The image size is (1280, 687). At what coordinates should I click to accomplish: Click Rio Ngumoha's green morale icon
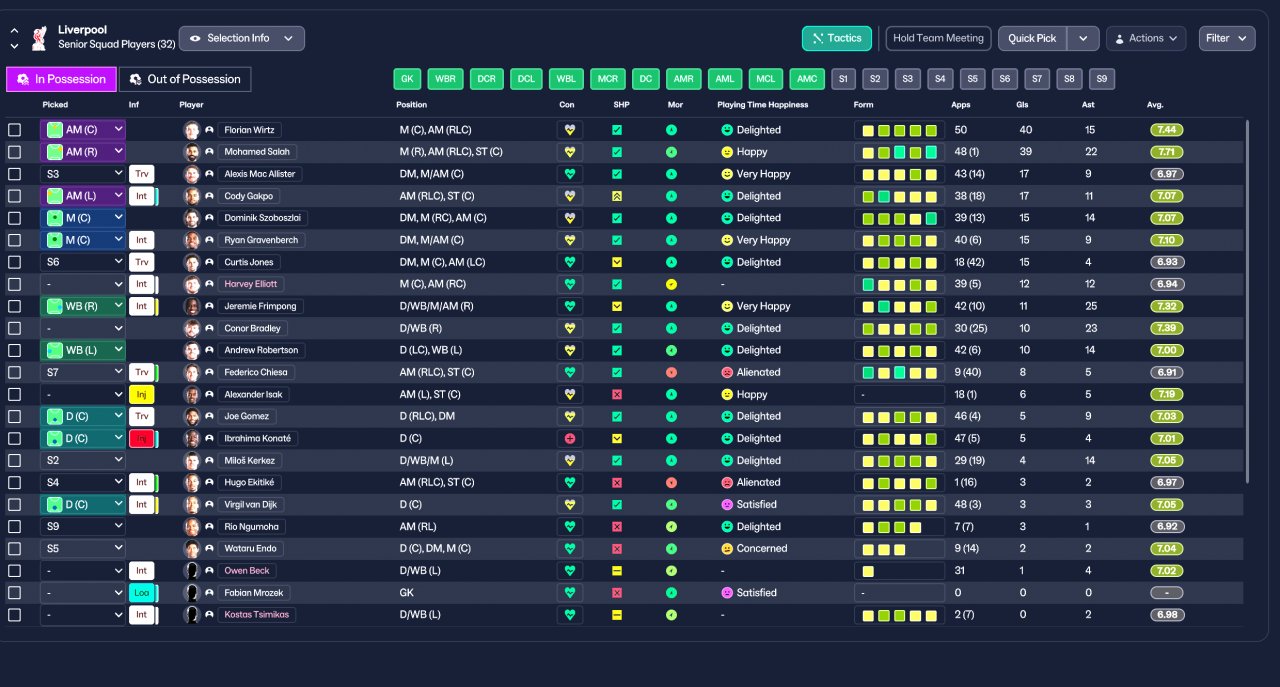[x=671, y=526]
